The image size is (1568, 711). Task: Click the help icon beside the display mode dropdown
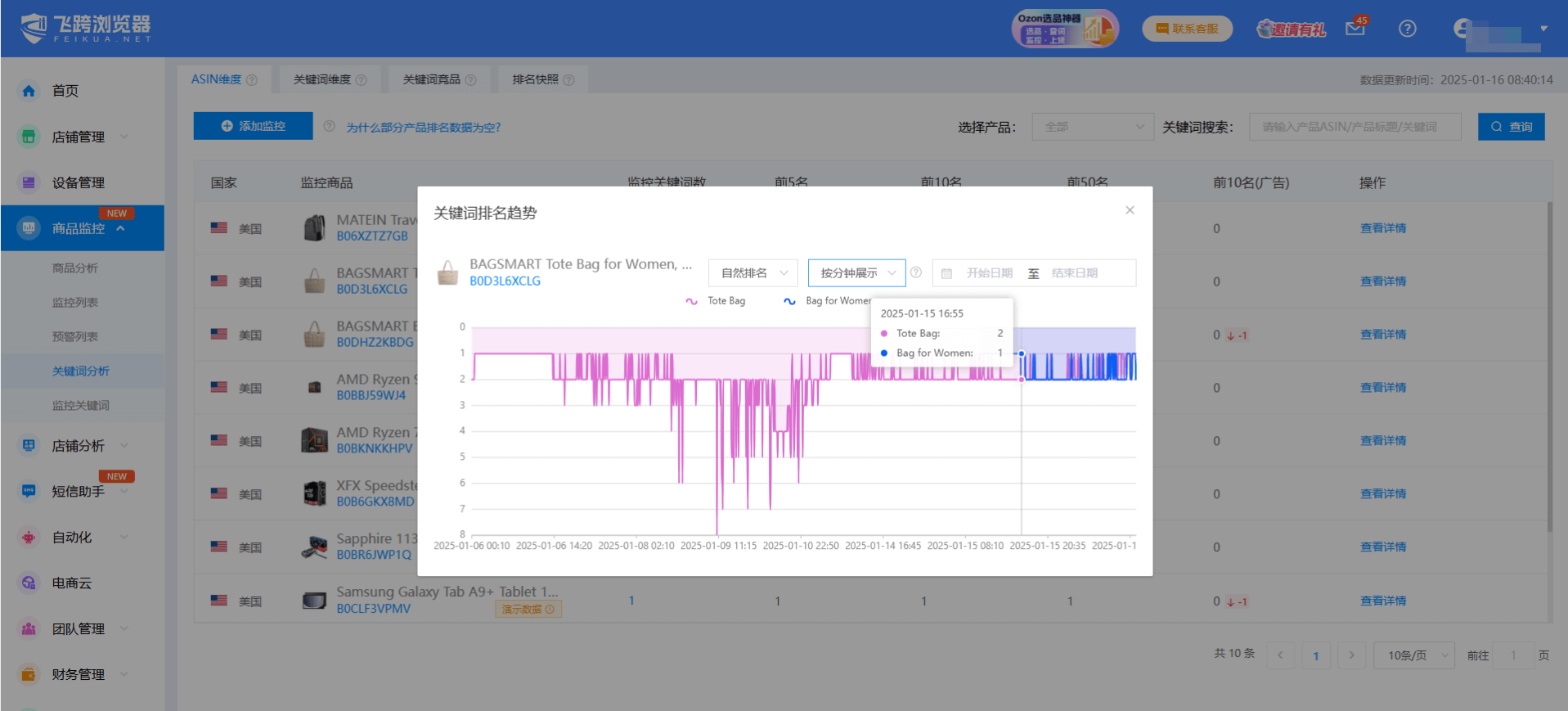[916, 272]
